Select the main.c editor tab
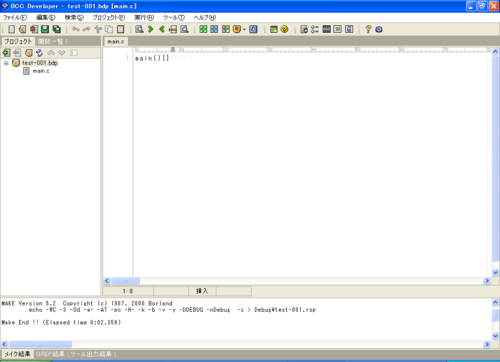Screen dimensions: 500x362 pos(116,41)
